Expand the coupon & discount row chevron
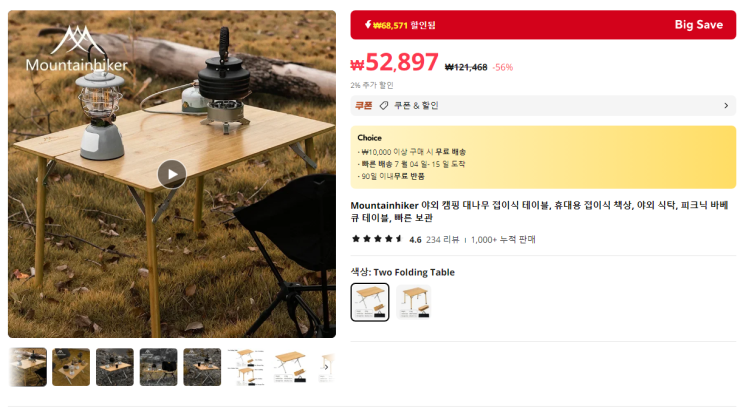Image resolution: width=743 pixels, height=409 pixels. (x=726, y=106)
